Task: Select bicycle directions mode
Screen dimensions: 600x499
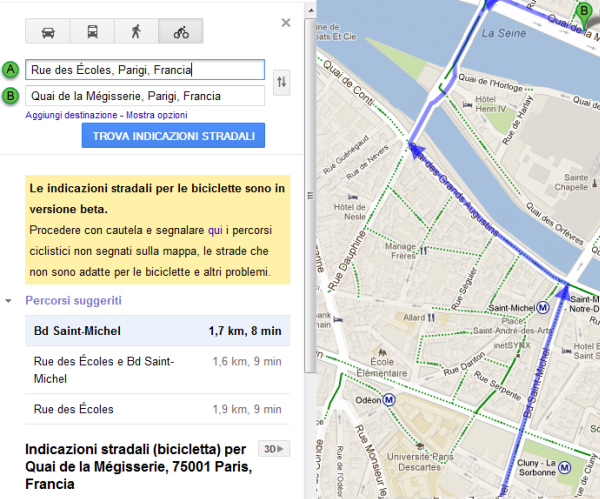Action: tap(181, 31)
